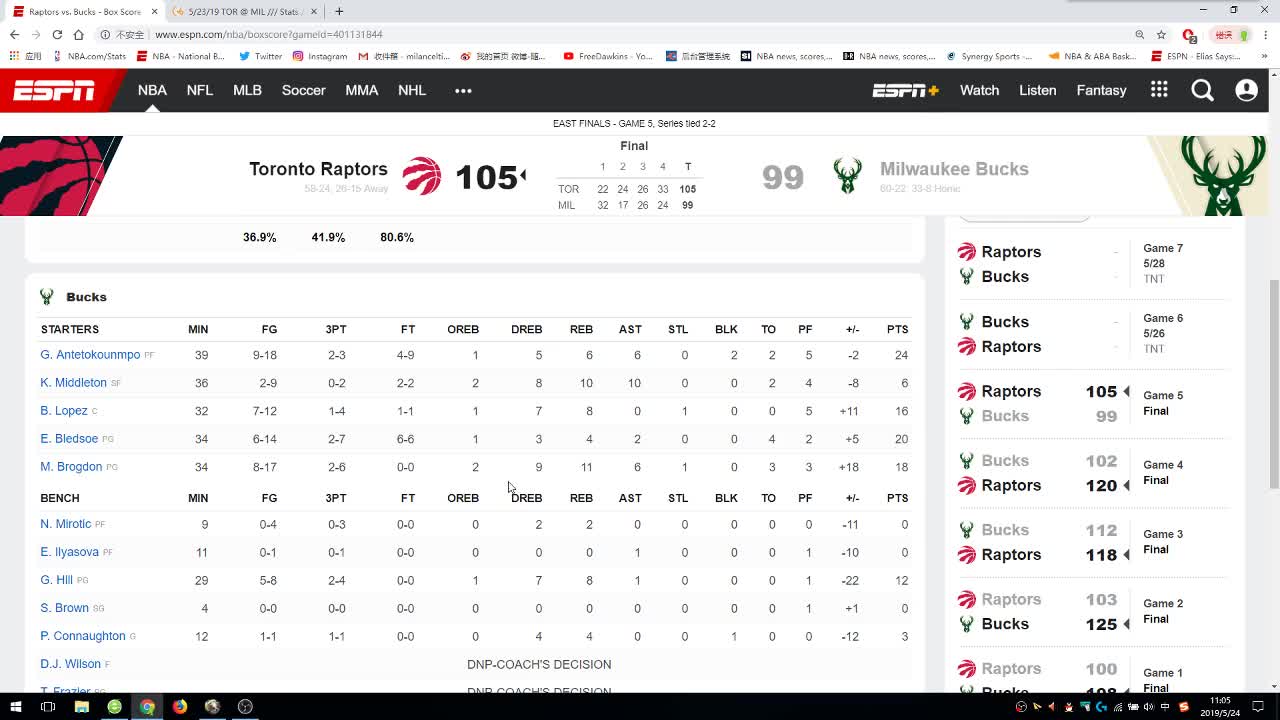Click the ESPN+ logo in header
This screenshot has width=1280, height=720.
coord(905,91)
